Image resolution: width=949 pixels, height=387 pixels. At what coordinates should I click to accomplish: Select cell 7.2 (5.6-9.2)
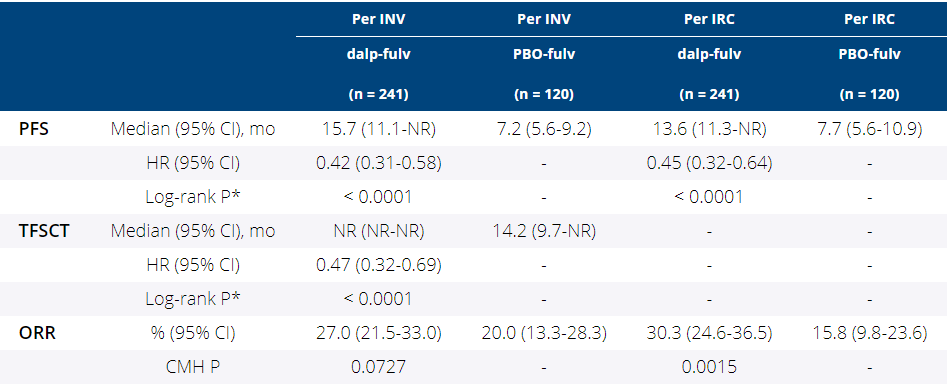point(544,130)
